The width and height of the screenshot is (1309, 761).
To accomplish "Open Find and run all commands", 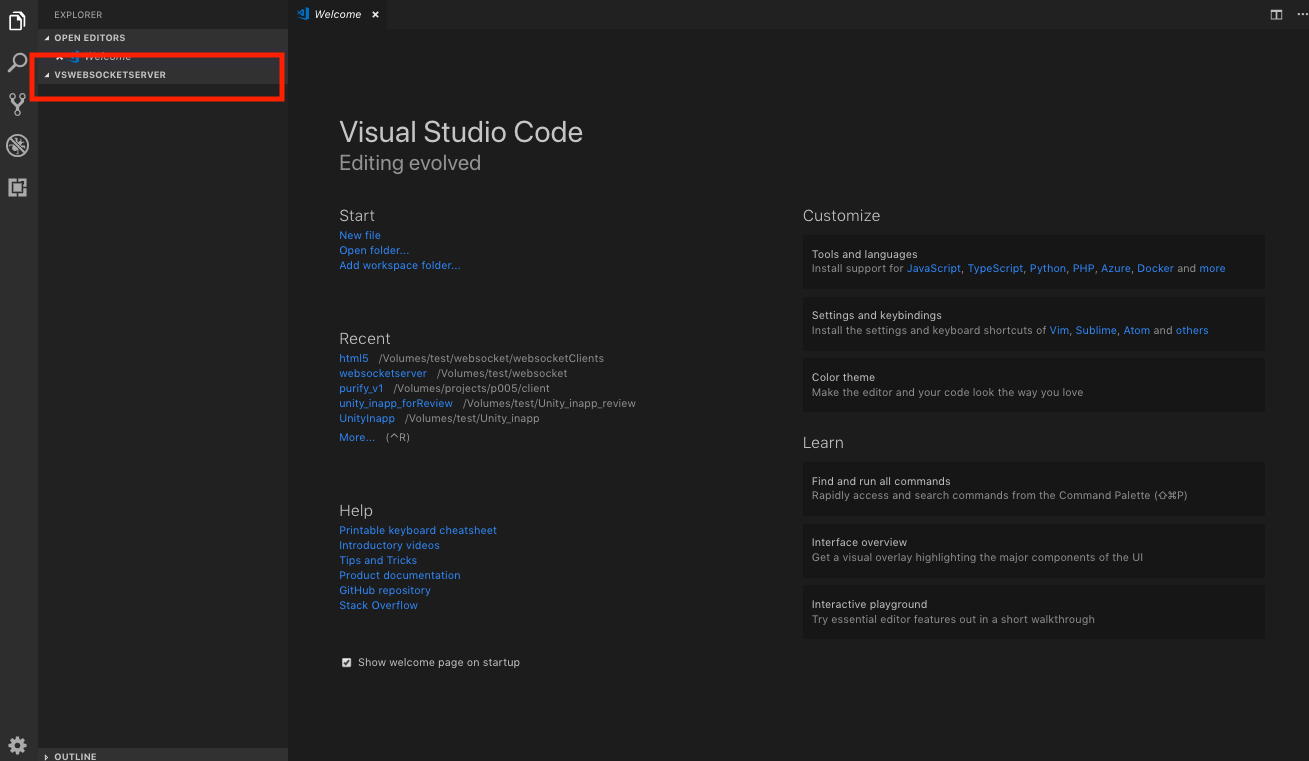I will (1033, 488).
